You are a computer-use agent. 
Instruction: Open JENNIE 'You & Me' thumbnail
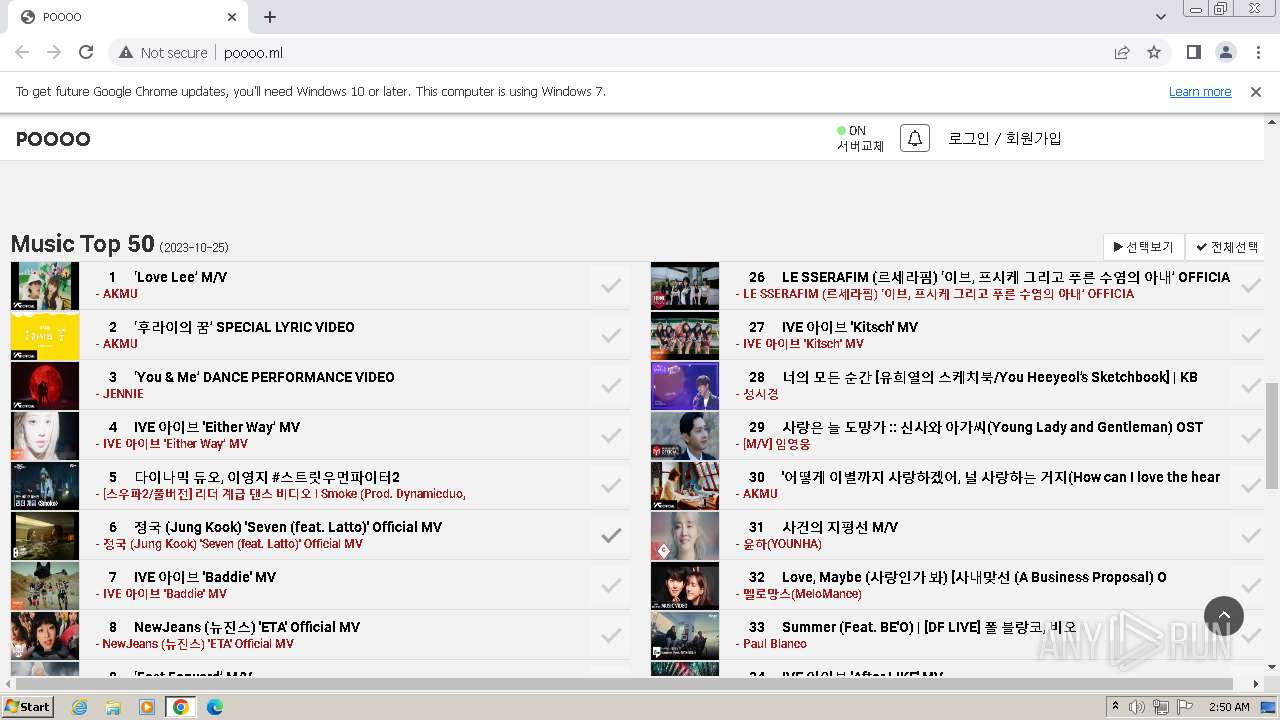click(45, 386)
